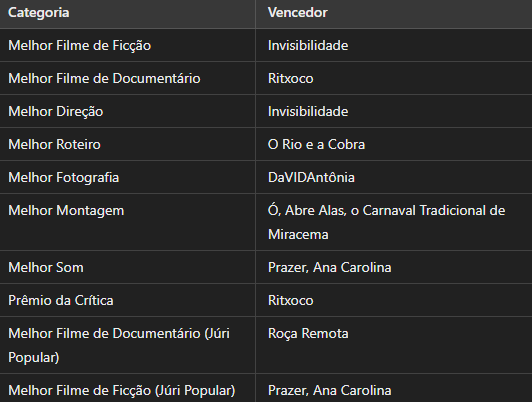Viewport: 532px width, 402px height.
Task: Click the Vencedor column header
Action: tap(394, 14)
